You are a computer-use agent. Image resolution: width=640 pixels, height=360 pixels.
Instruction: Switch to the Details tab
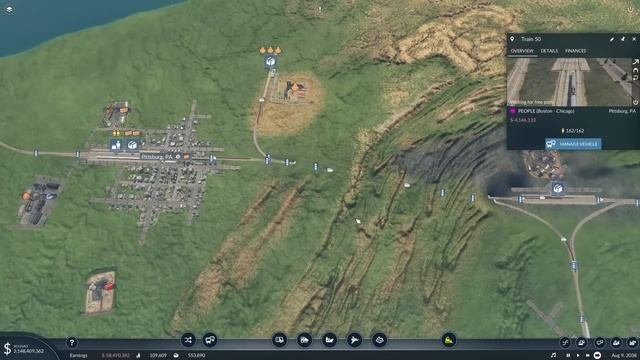(549, 51)
